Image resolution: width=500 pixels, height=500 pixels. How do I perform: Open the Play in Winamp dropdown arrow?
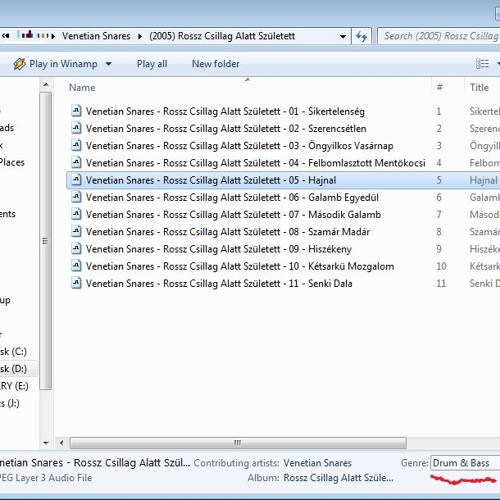click(108, 64)
